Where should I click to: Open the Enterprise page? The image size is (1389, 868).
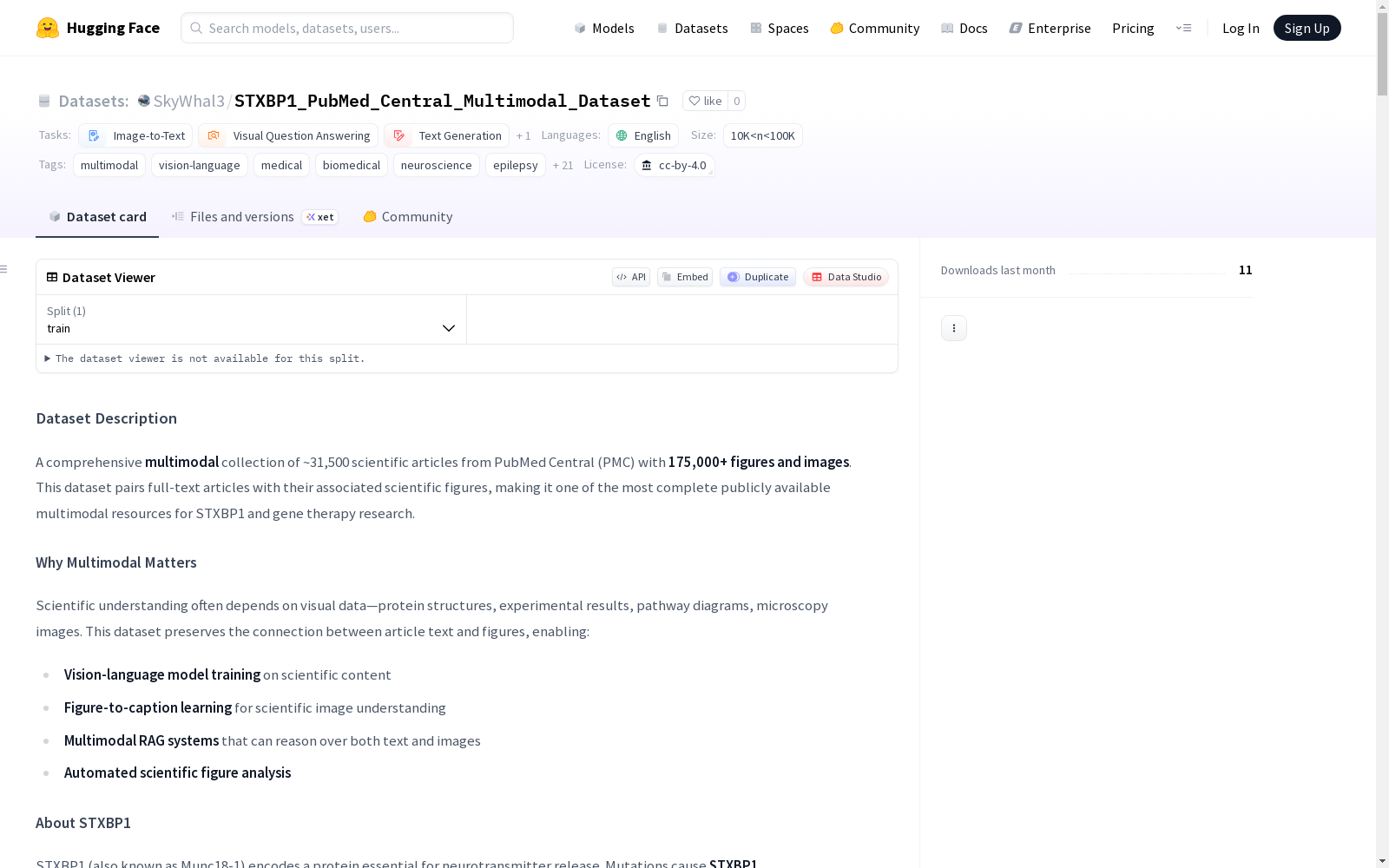point(1050,28)
